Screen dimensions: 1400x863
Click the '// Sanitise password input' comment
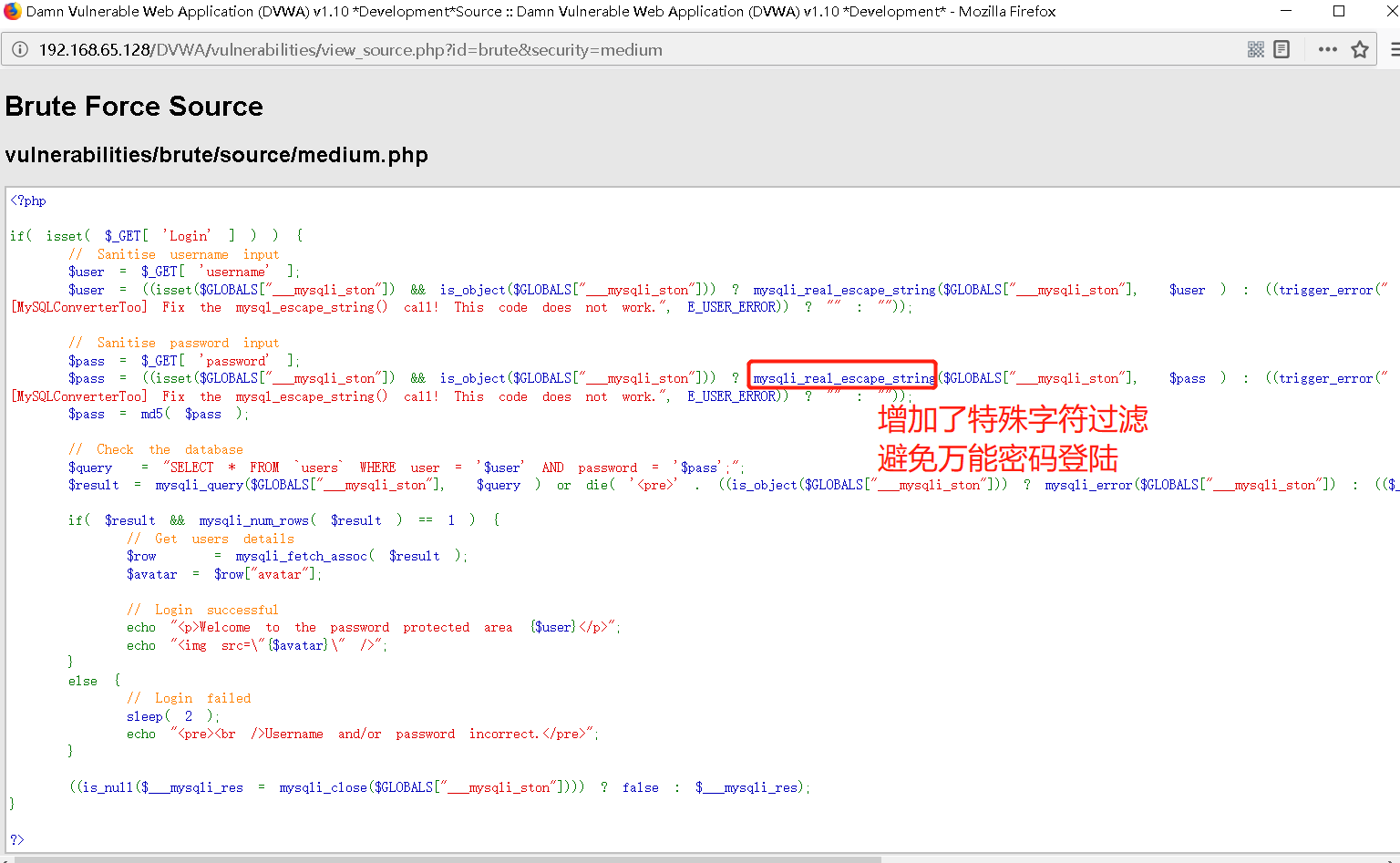(x=174, y=343)
